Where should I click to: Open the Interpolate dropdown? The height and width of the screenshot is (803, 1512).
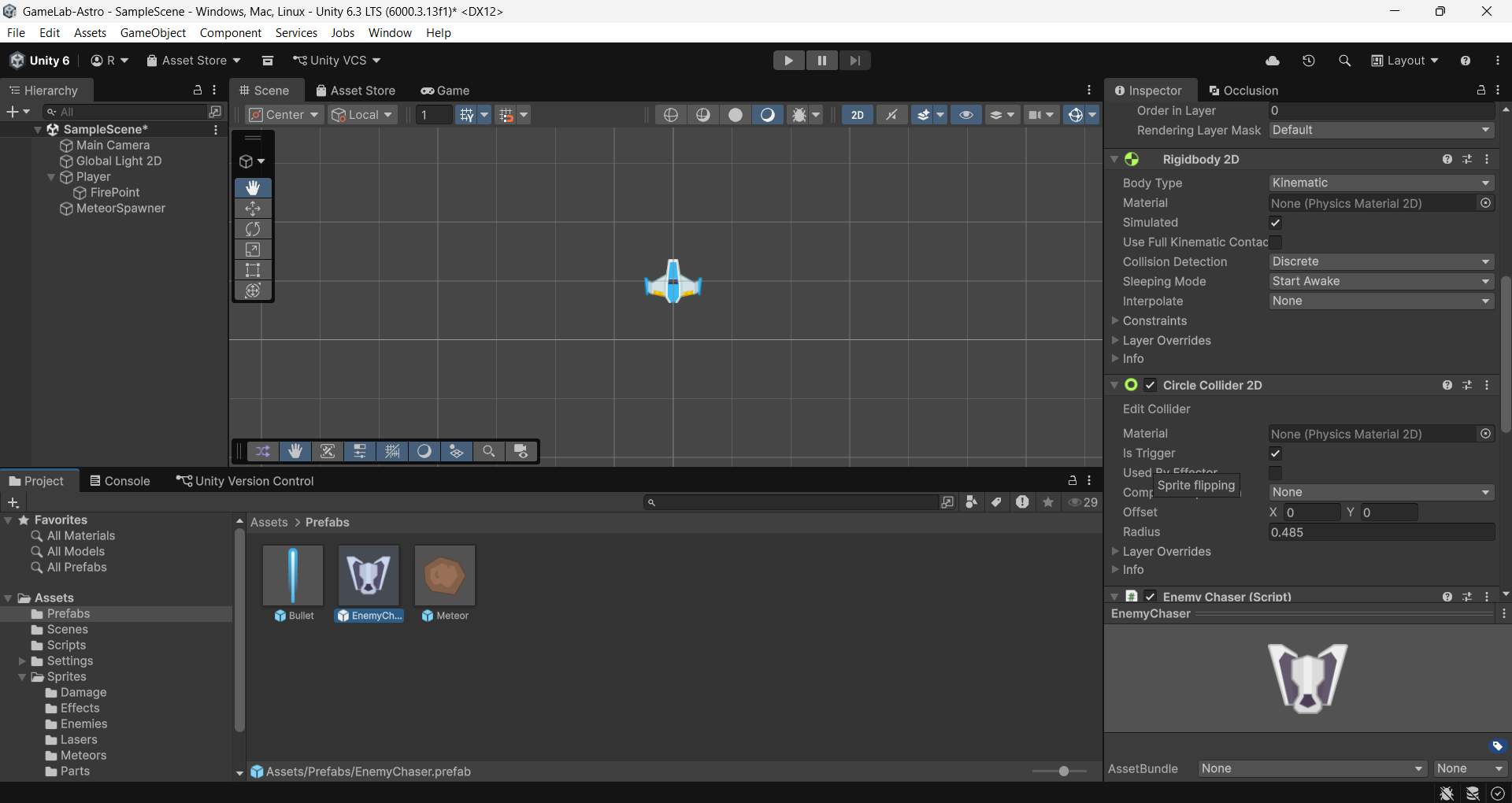tap(1381, 301)
